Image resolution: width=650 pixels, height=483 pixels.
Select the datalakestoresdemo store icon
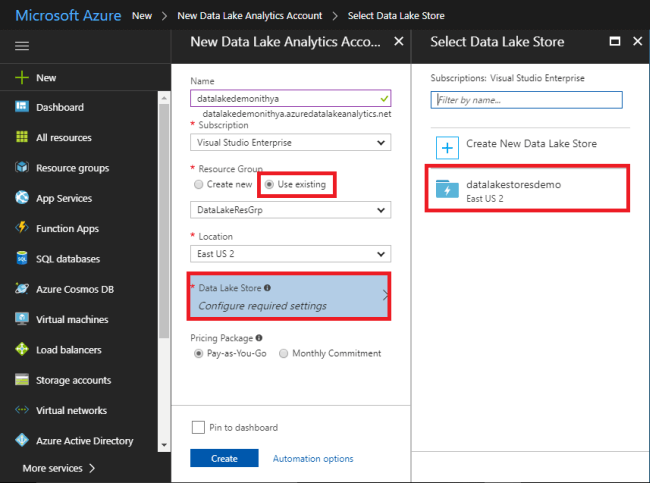tap(447, 190)
